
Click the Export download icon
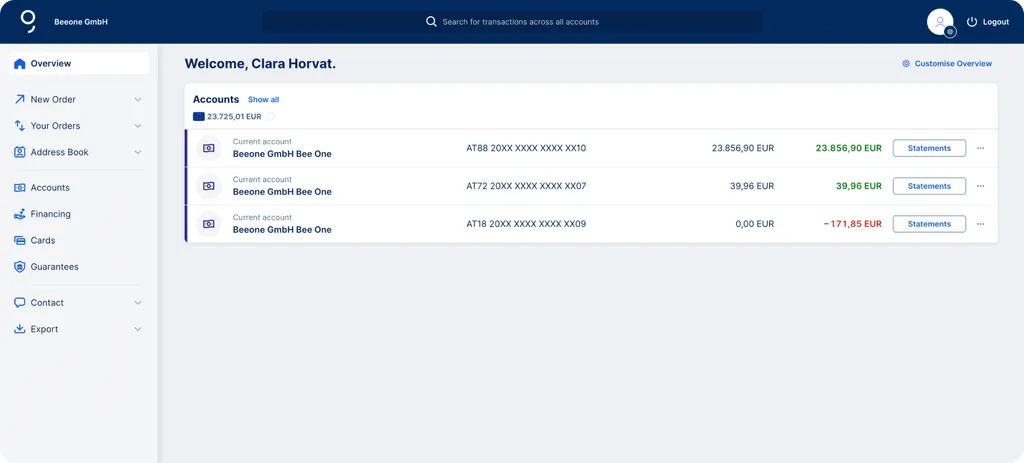pyautogui.click(x=20, y=329)
